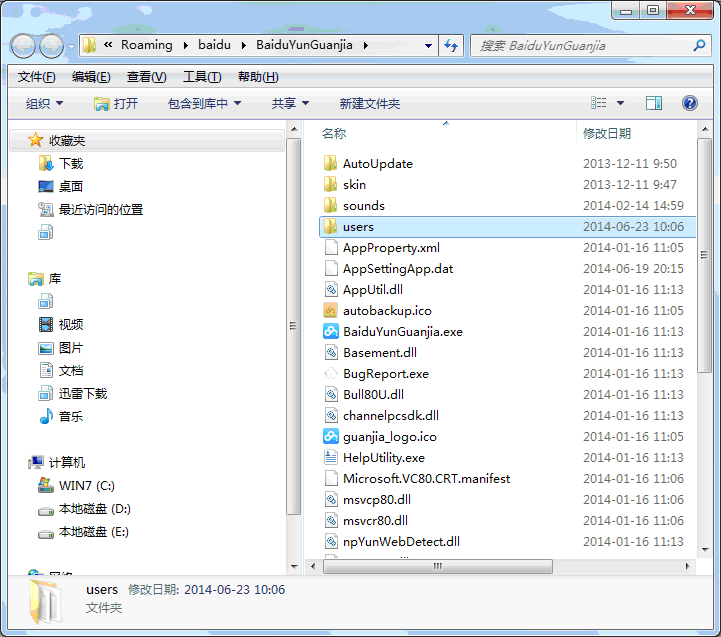Select the users folder row
This screenshot has height=637, width=721.
coord(508,227)
